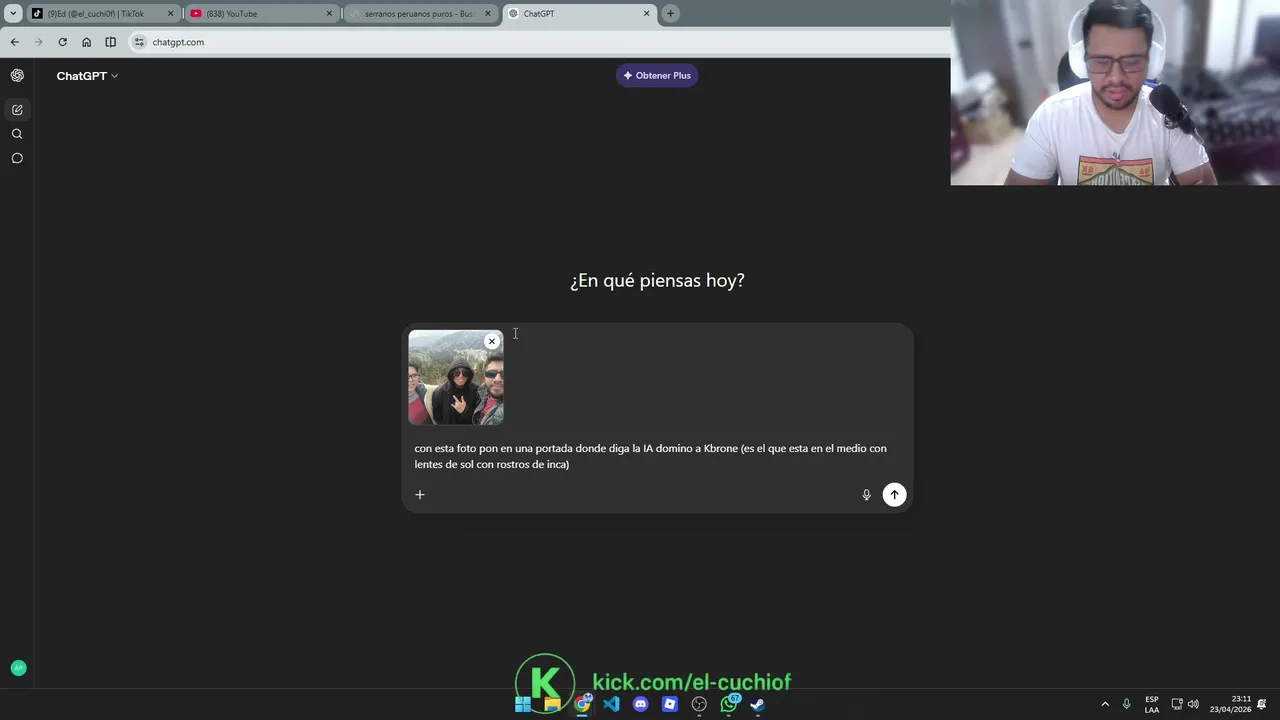Image resolution: width=1280 pixels, height=720 pixels.
Task: Open Roblox from the taskbar
Action: 670,704
